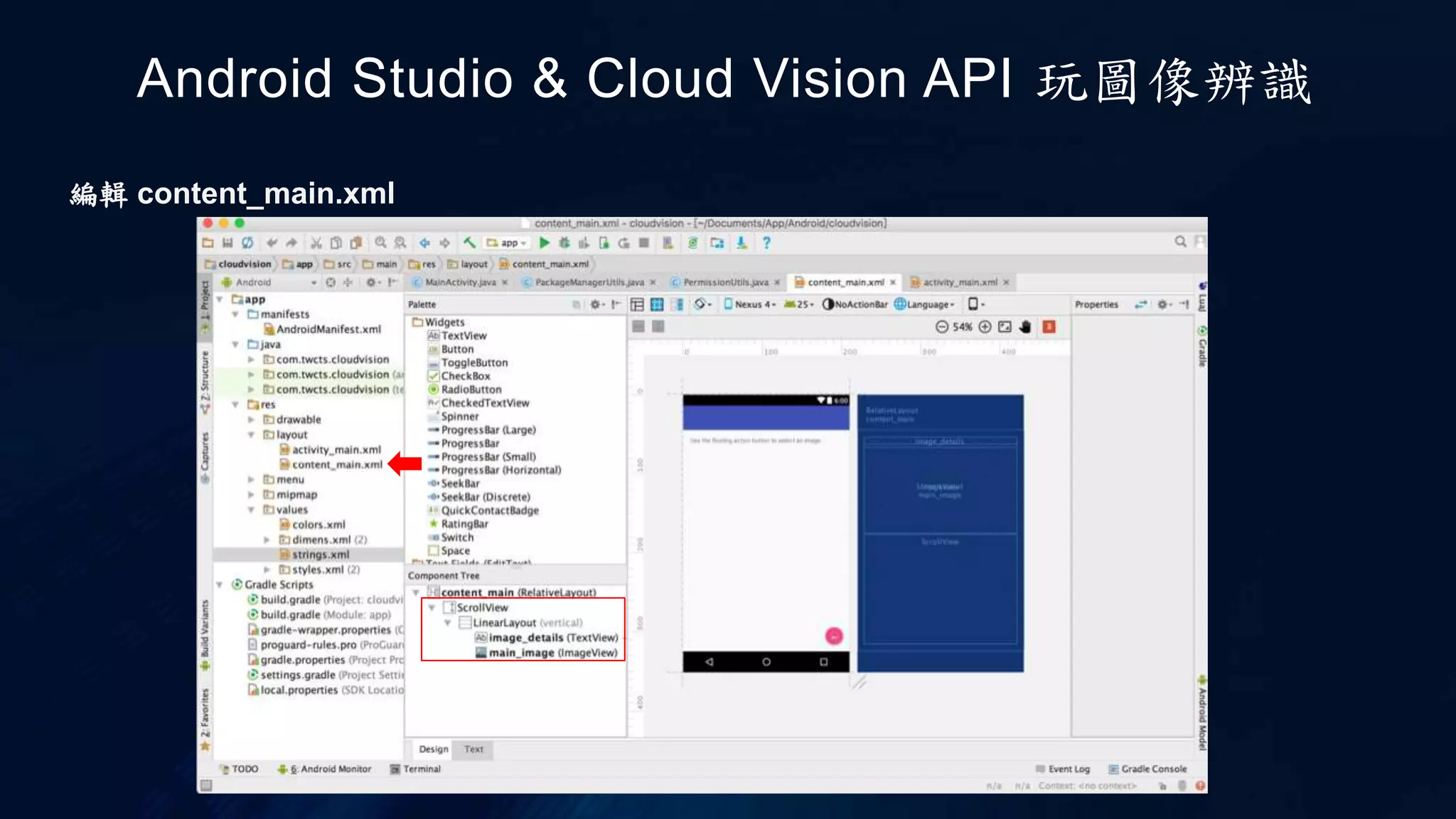Click the zoom to fit screen icon
Image resolution: width=1456 pixels, height=819 pixels.
point(1005,327)
